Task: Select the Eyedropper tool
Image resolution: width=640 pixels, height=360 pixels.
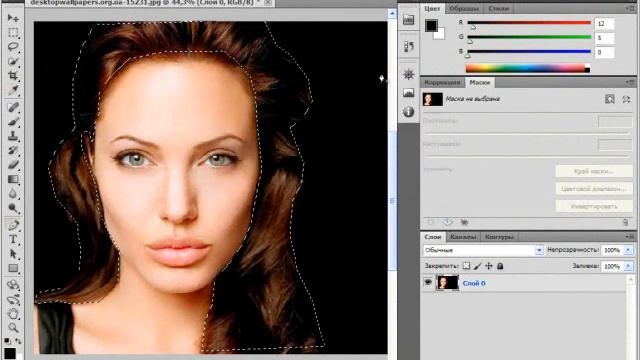Action: [x=13, y=90]
